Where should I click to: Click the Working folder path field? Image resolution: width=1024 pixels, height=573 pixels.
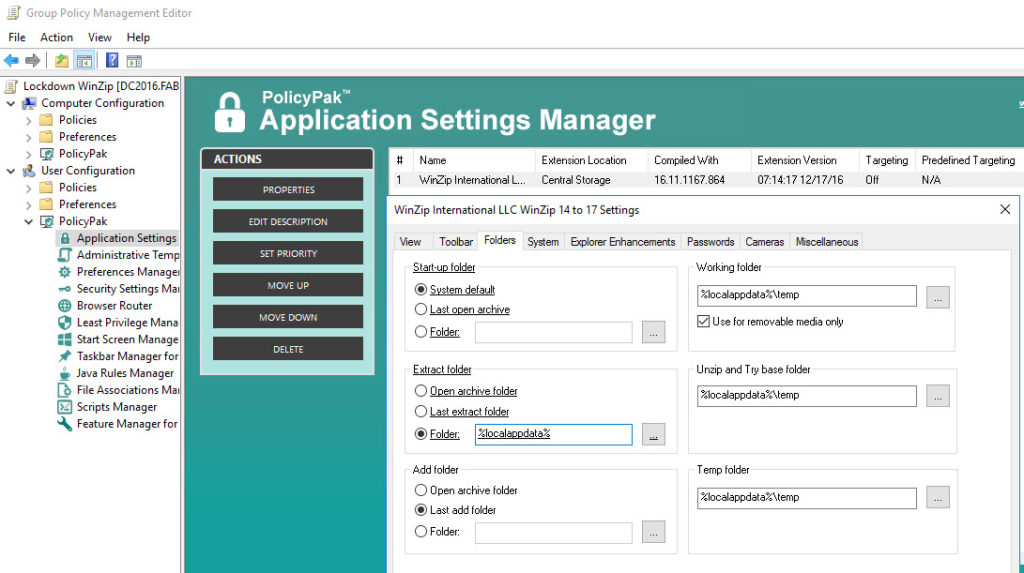tap(807, 295)
